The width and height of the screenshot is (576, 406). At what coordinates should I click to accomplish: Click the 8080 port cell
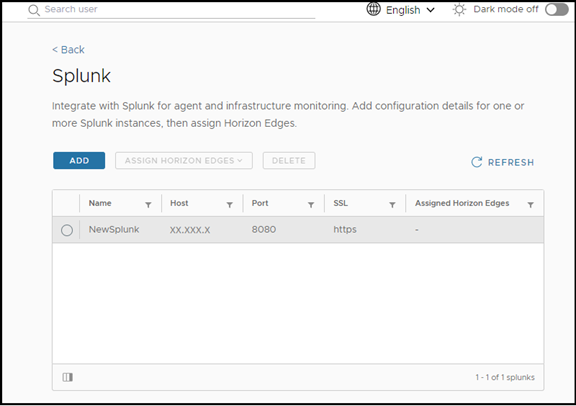[x=264, y=229]
